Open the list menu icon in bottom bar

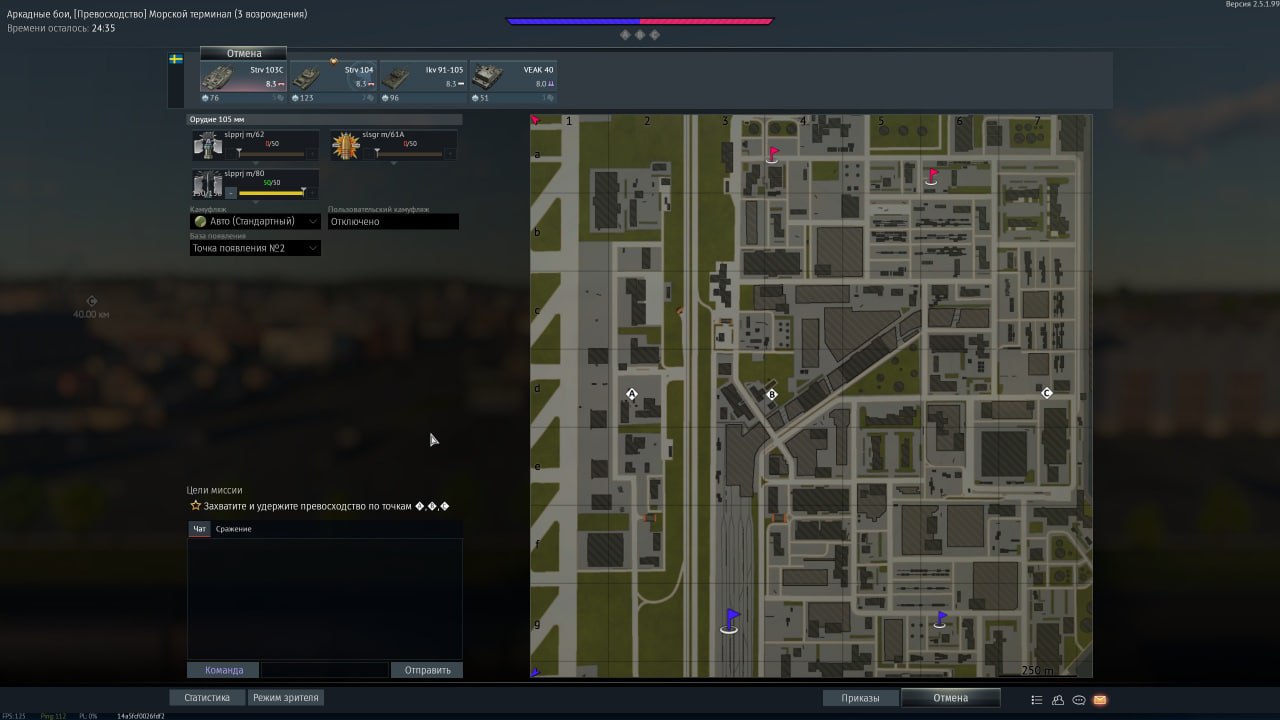coord(1037,700)
